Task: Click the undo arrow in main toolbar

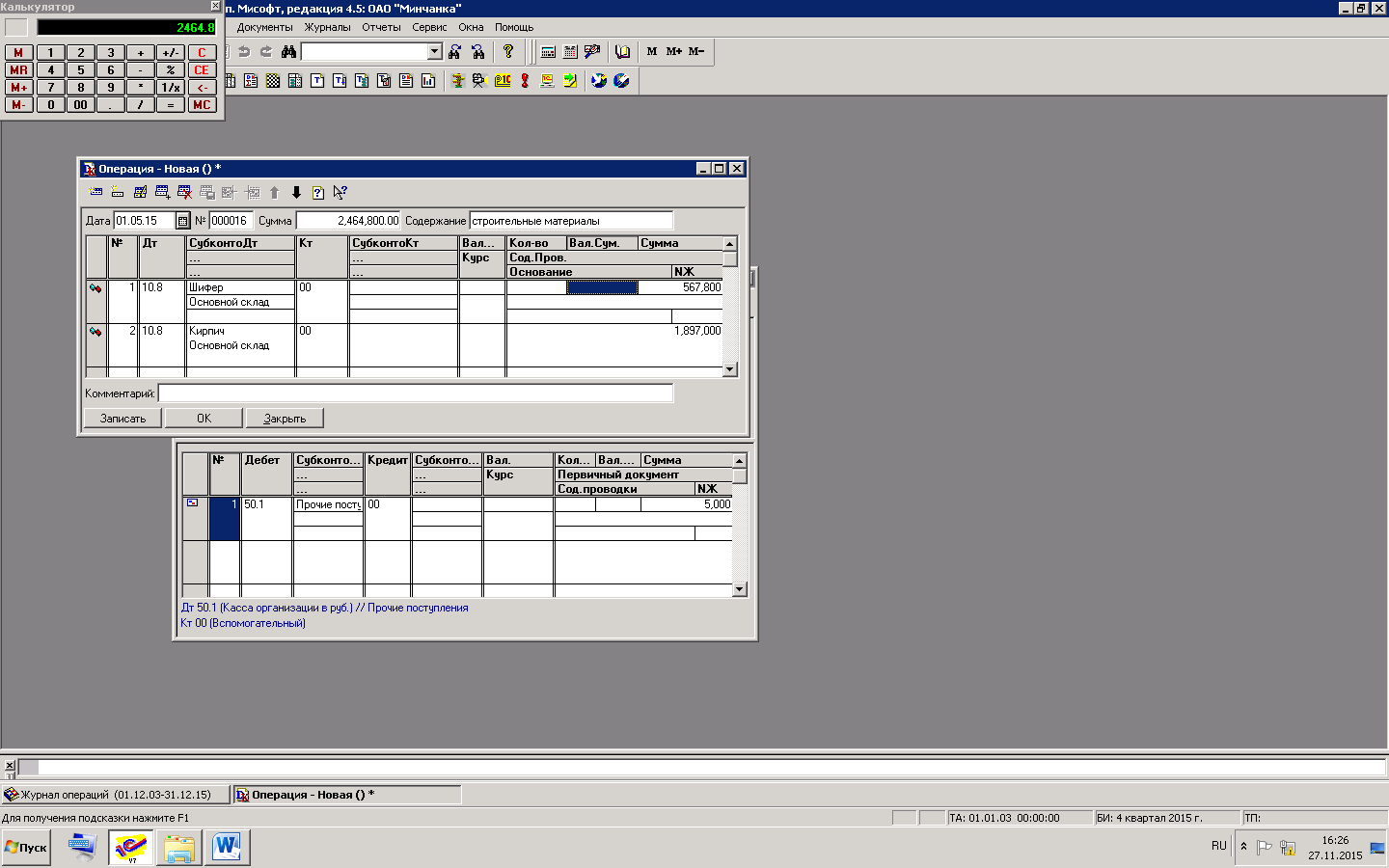Action: pos(244,51)
